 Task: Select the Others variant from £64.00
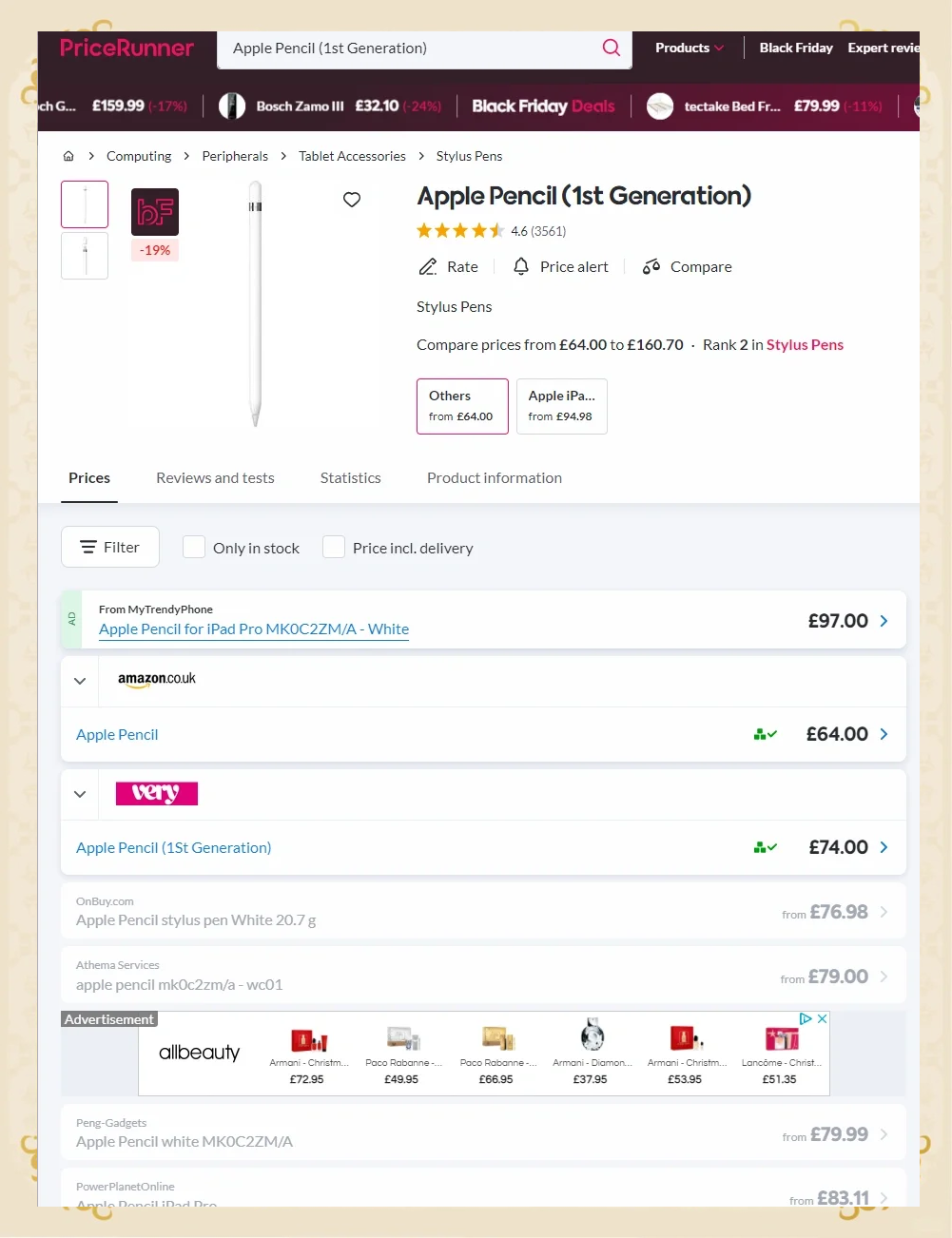click(462, 406)
